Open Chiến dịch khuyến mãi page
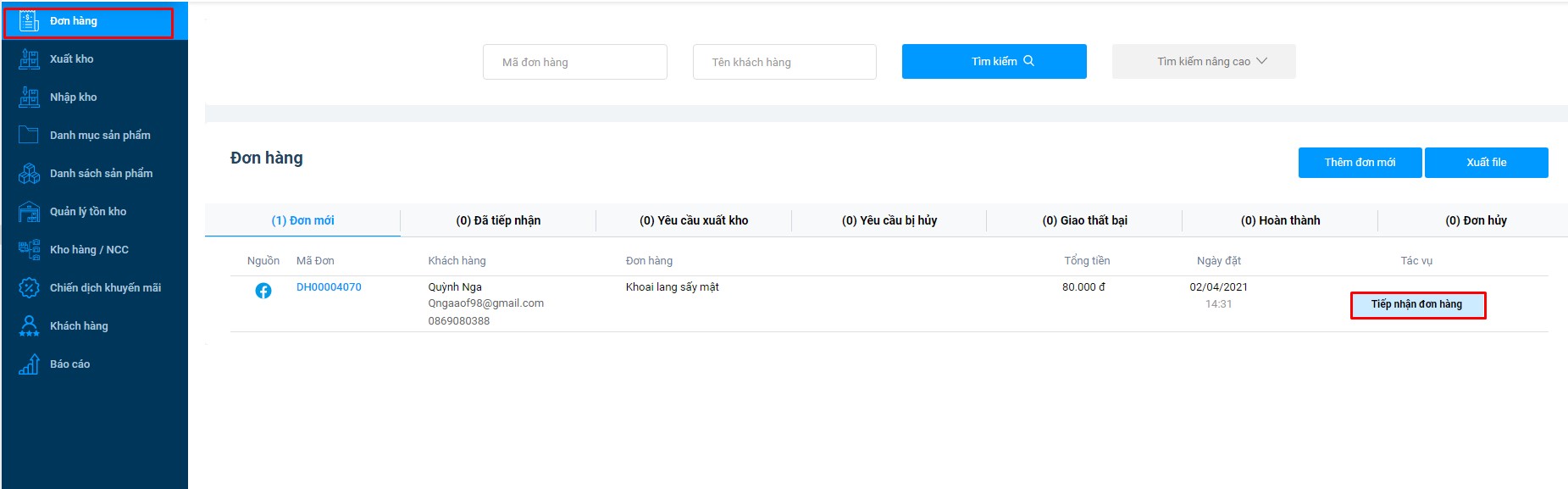This screenshot has height=489, width=1568. pos(105,288)
